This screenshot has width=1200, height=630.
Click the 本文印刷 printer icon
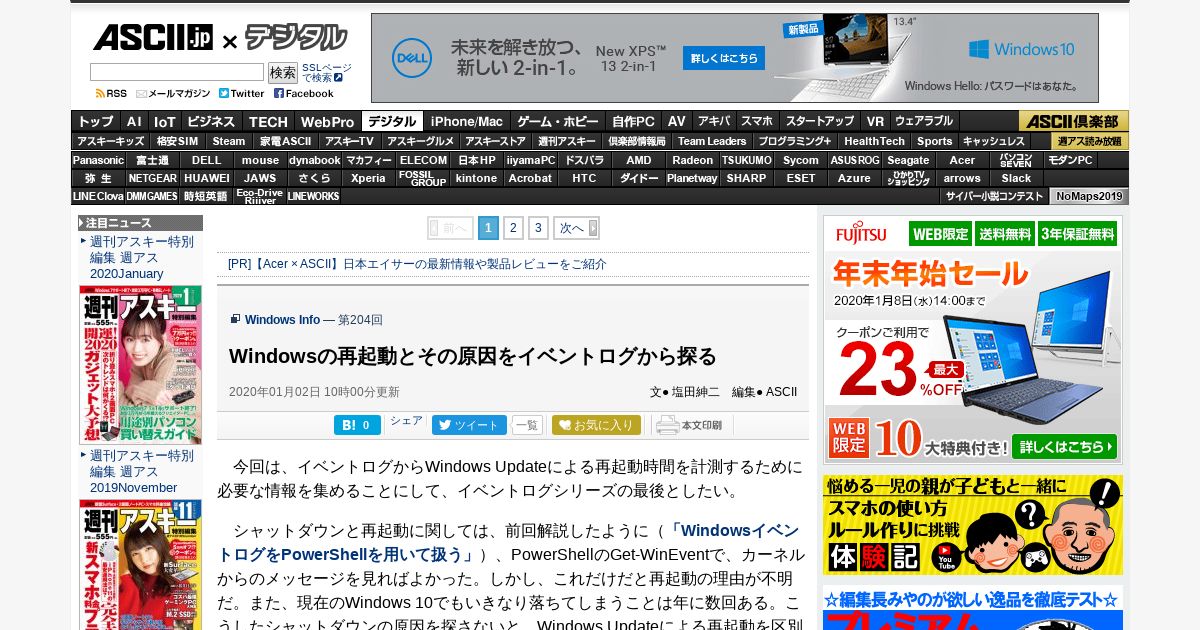691,425
